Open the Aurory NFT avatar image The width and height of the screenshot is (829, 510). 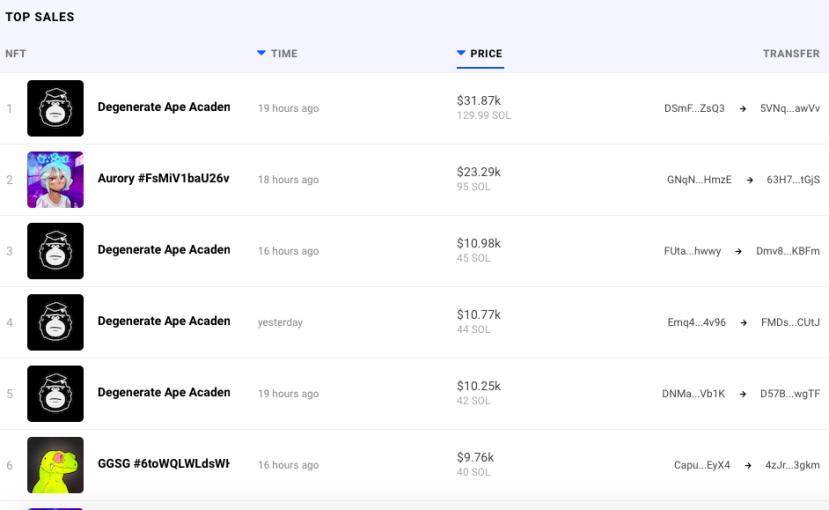(55, 180)
